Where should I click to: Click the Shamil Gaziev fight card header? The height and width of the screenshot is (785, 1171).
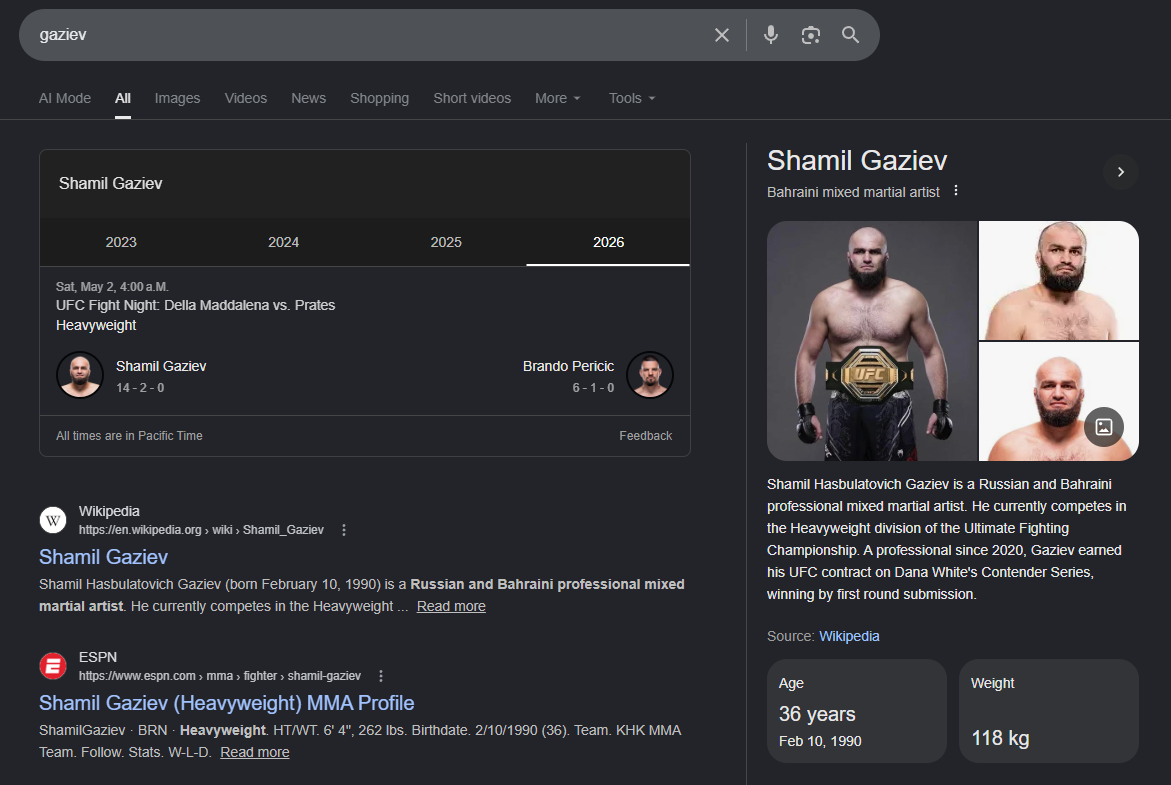point(111,184)
